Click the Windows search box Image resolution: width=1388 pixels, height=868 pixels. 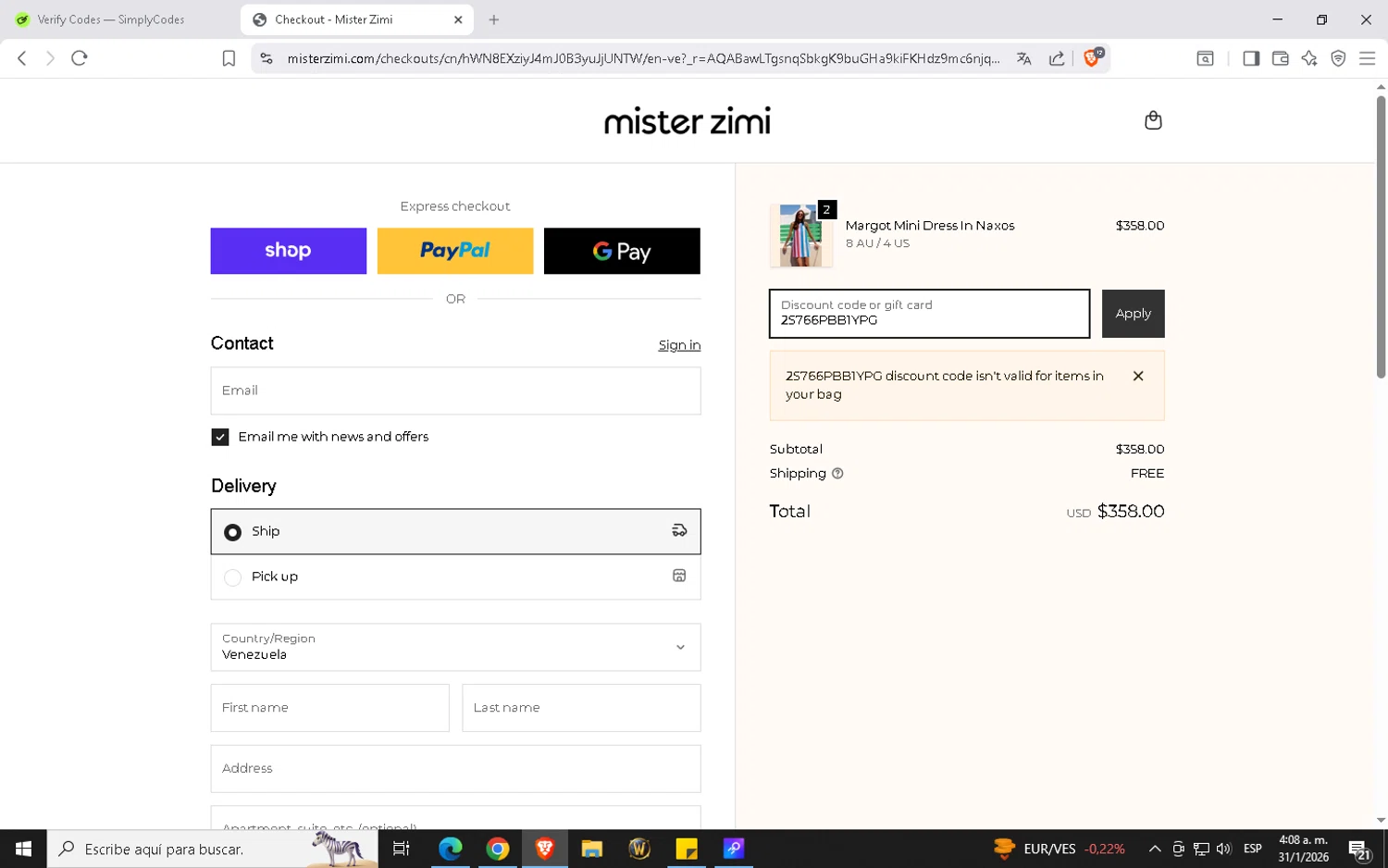(213, 849)
